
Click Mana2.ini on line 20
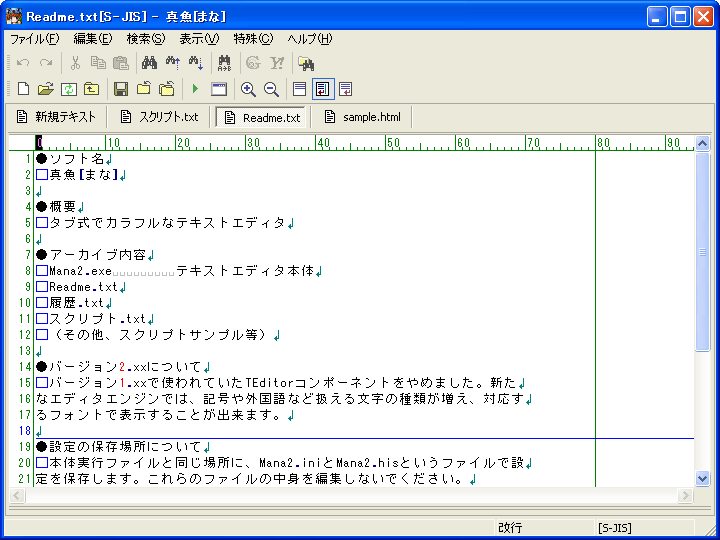point(291,462)
